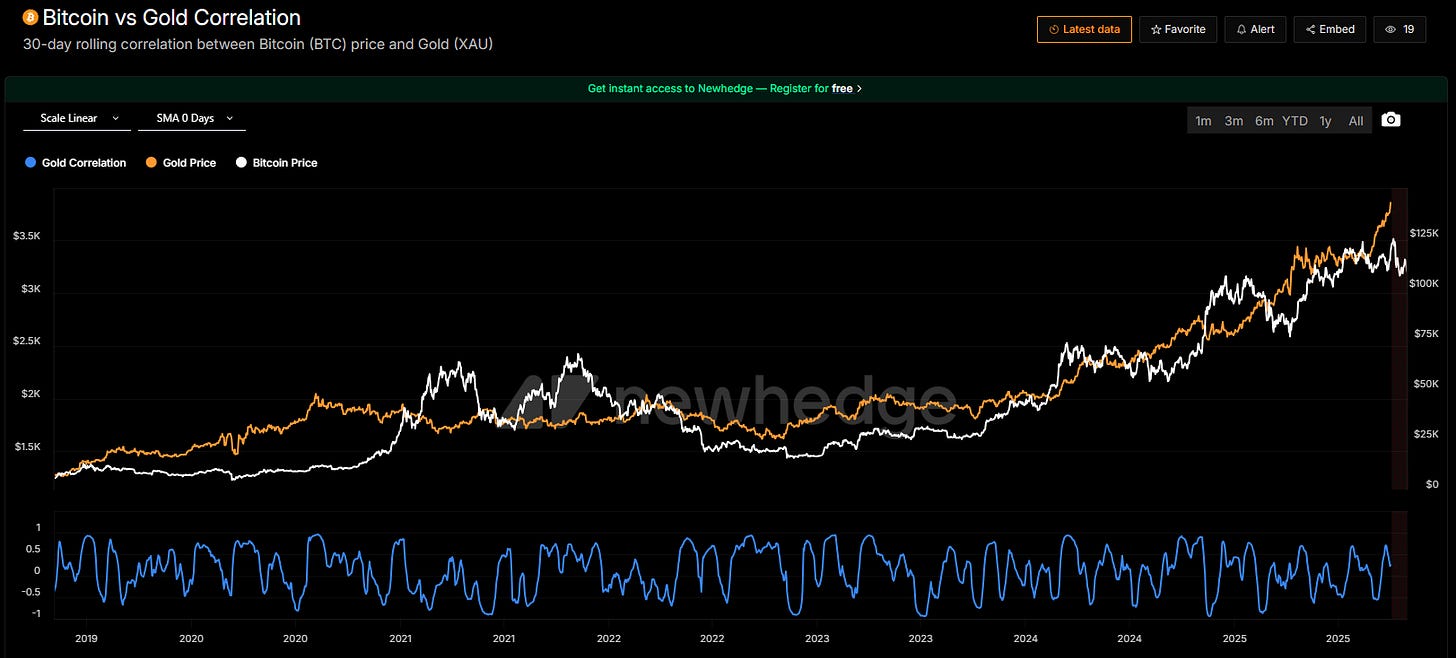Viewport: 1456px width, 658px height.
Task: Click the 30-day rolling correlation subtitle
Action: pyautogui.click(x=257, y=44)
